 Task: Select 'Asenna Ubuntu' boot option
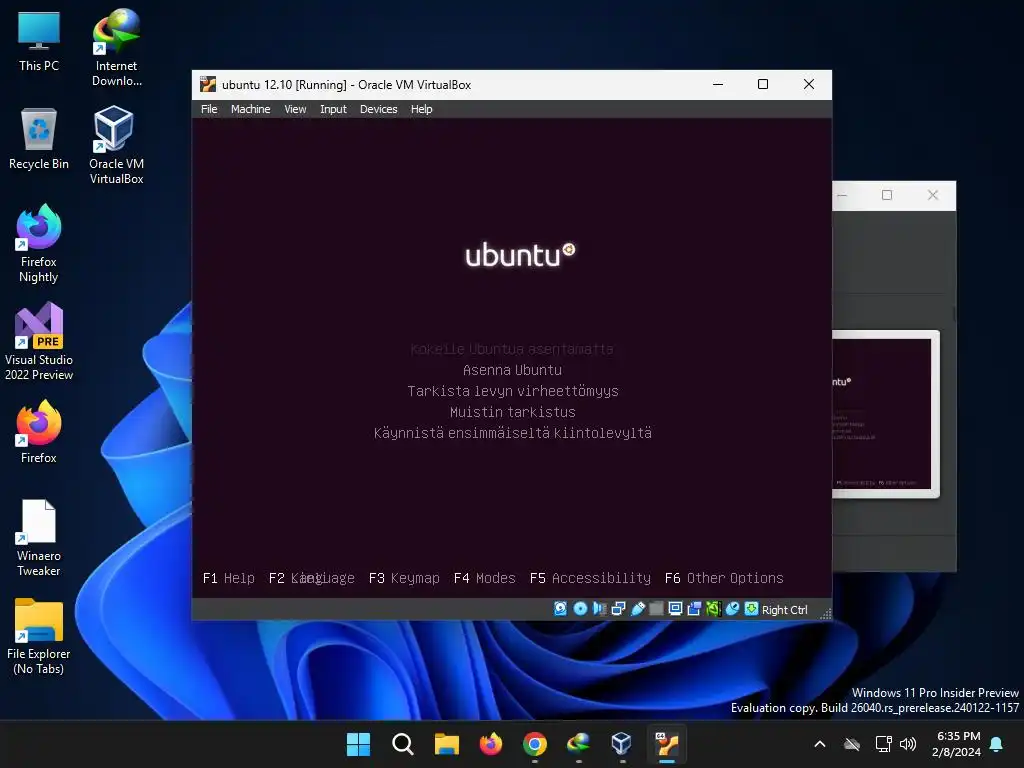click(x=512, y=370)
